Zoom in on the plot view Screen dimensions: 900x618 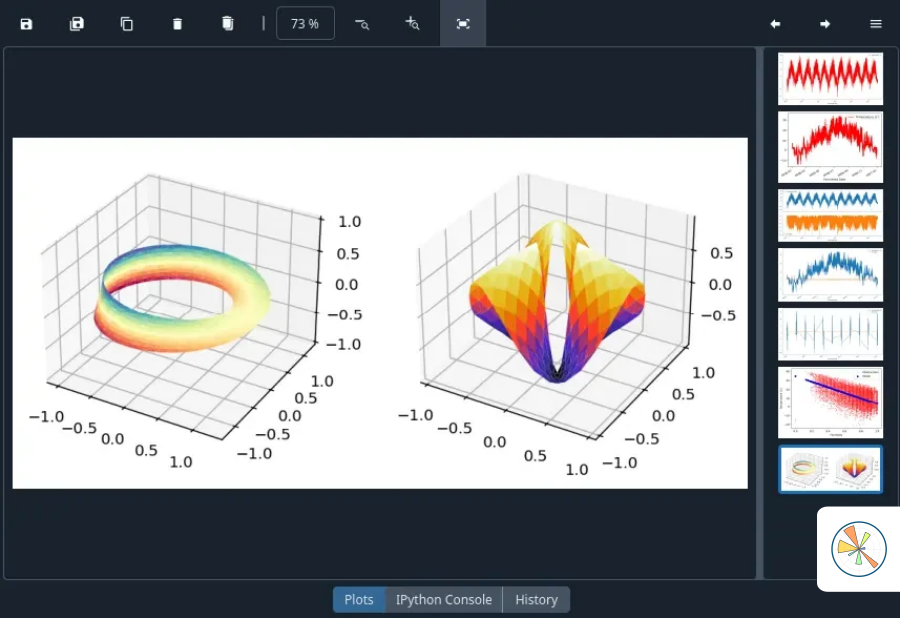(412, 23)
